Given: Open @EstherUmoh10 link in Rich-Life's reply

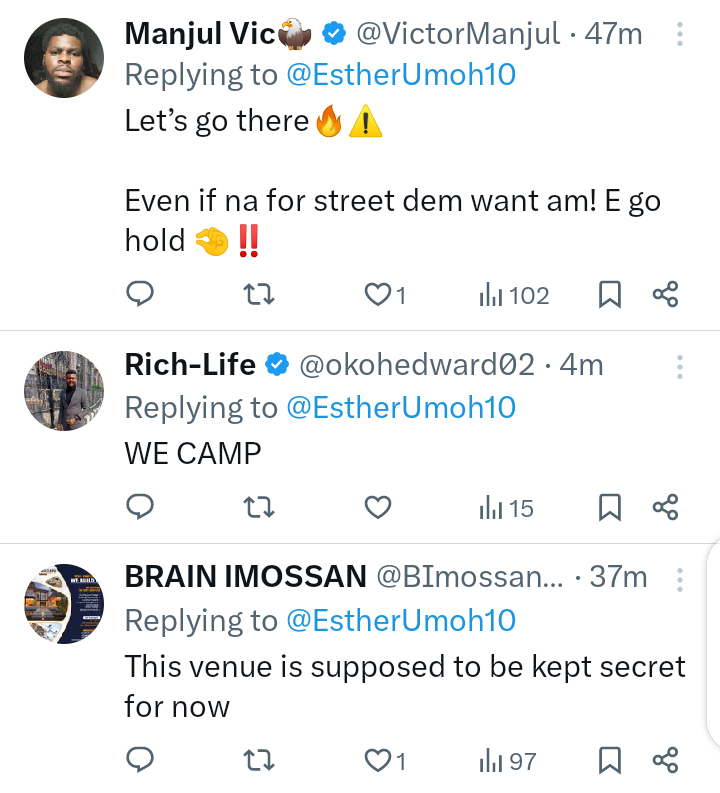Looking at the screenshot, I should point(401,407).
